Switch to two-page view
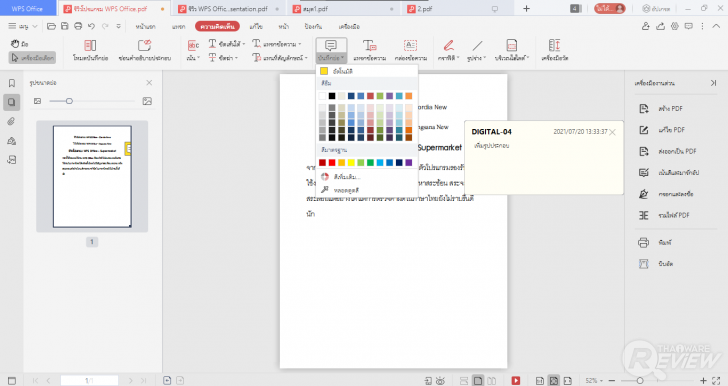Screen dimensions: 728x386 (x=491, y=380)
